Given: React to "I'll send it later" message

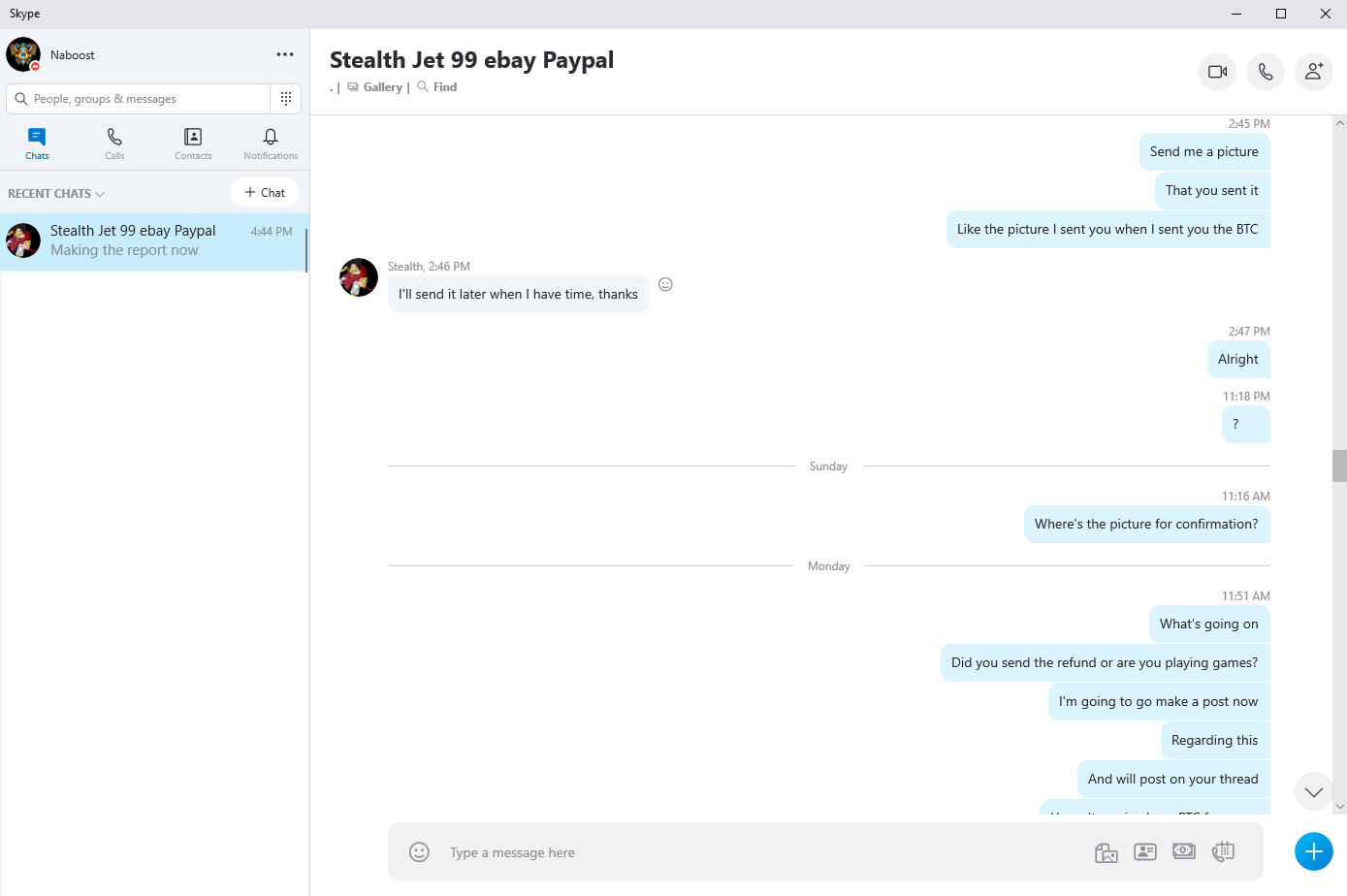Looking at the screenshot, I should point(665,284).
